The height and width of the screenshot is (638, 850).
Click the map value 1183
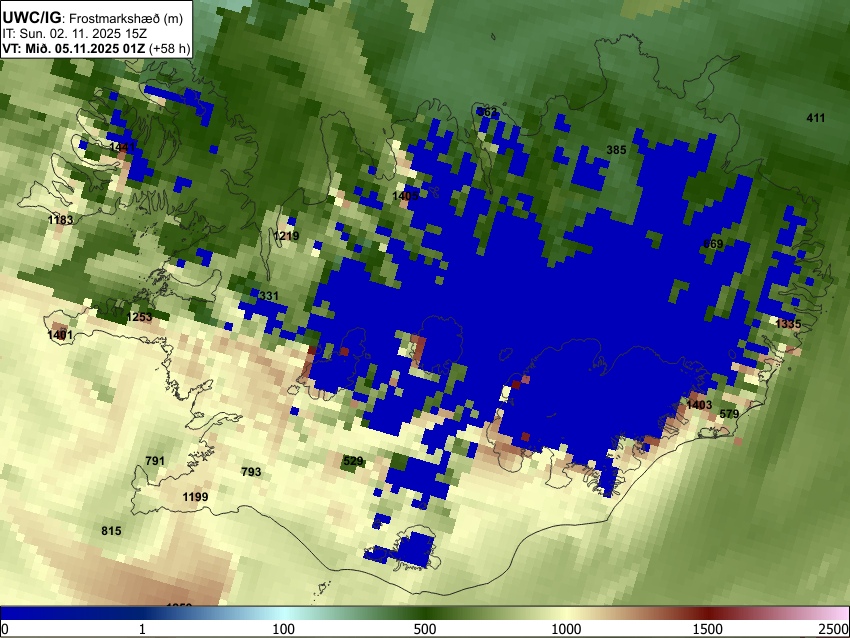pyautogui.click(x=60, y=220)
